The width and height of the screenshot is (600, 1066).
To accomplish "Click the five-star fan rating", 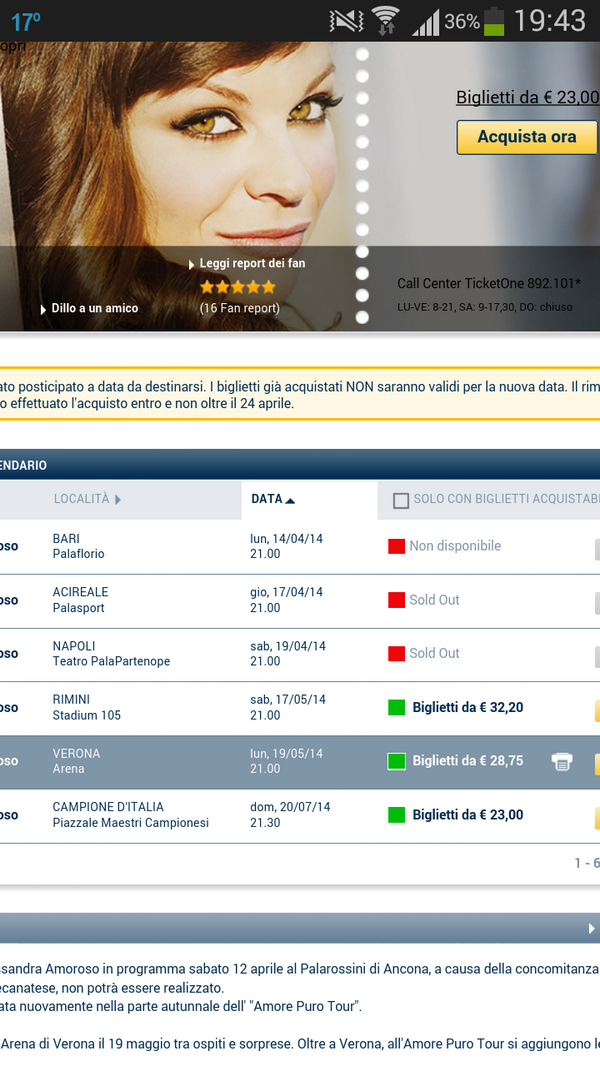I will click(x=238, y=287).
